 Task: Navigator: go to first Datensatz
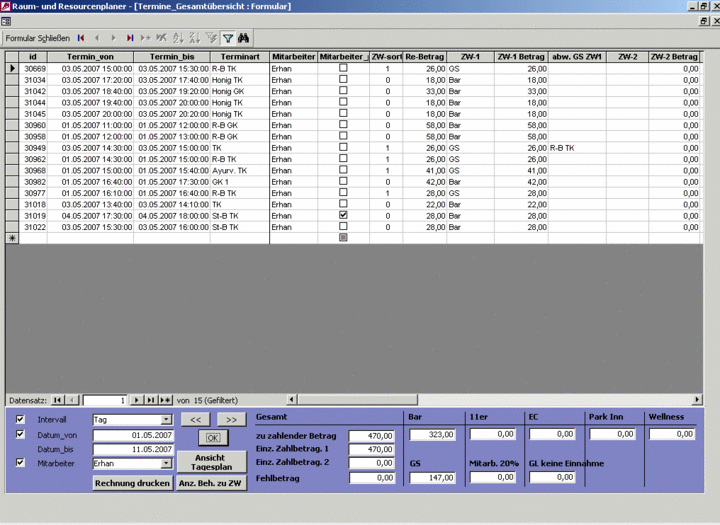coord(57,400)
